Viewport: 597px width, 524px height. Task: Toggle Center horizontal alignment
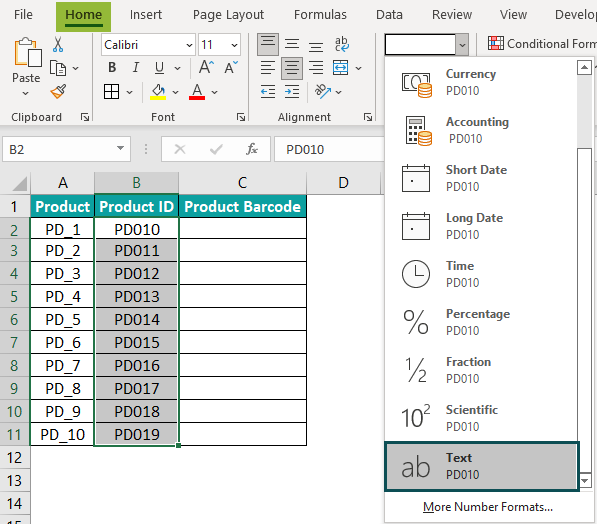292,68
